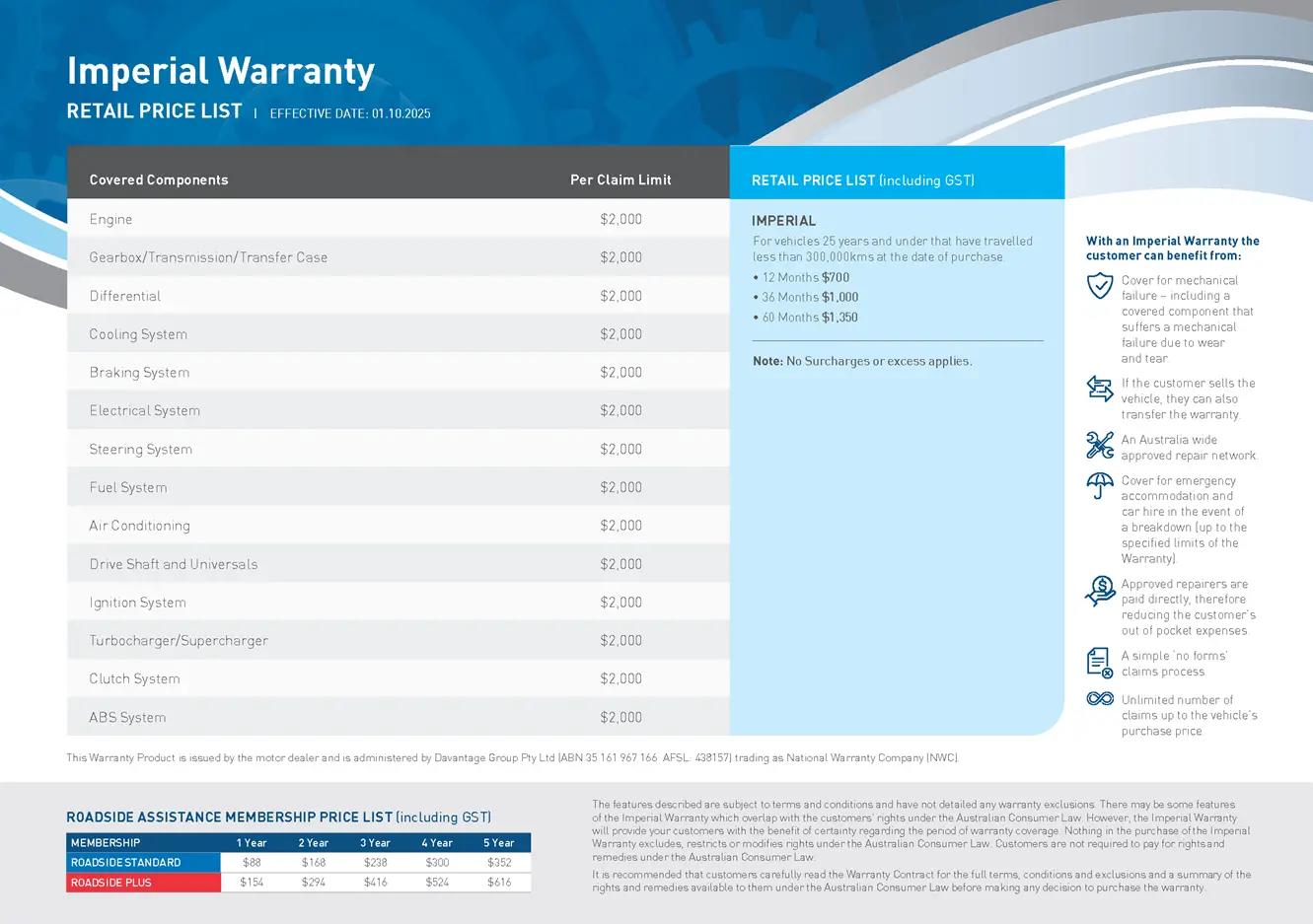Screen dimensions: 1313x924
Task: Click the 'Engine' row label
Action: [110, 219]
